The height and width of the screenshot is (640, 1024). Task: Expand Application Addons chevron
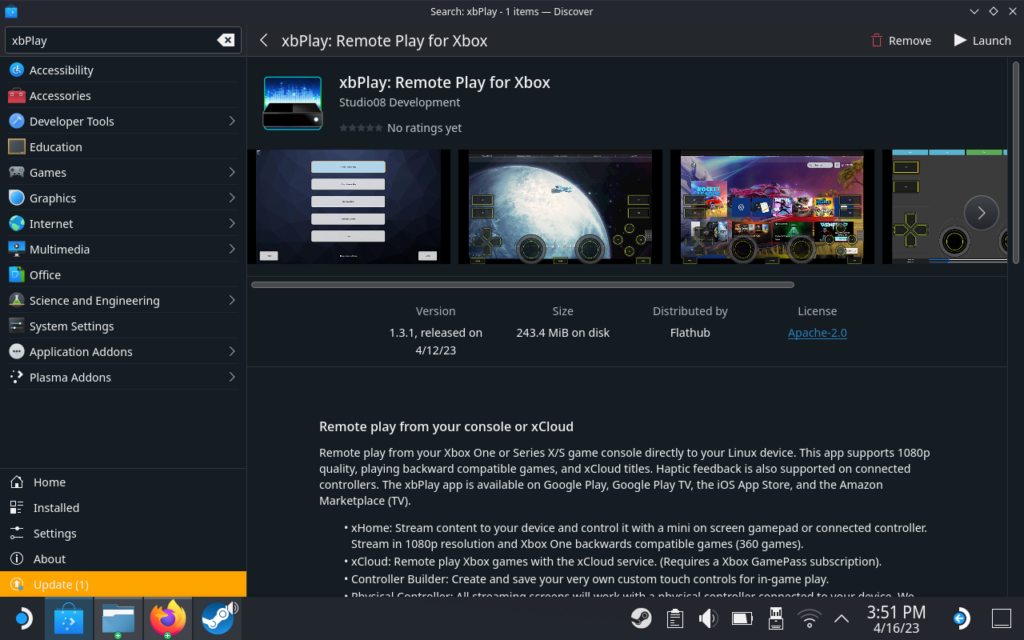[232, 351]
